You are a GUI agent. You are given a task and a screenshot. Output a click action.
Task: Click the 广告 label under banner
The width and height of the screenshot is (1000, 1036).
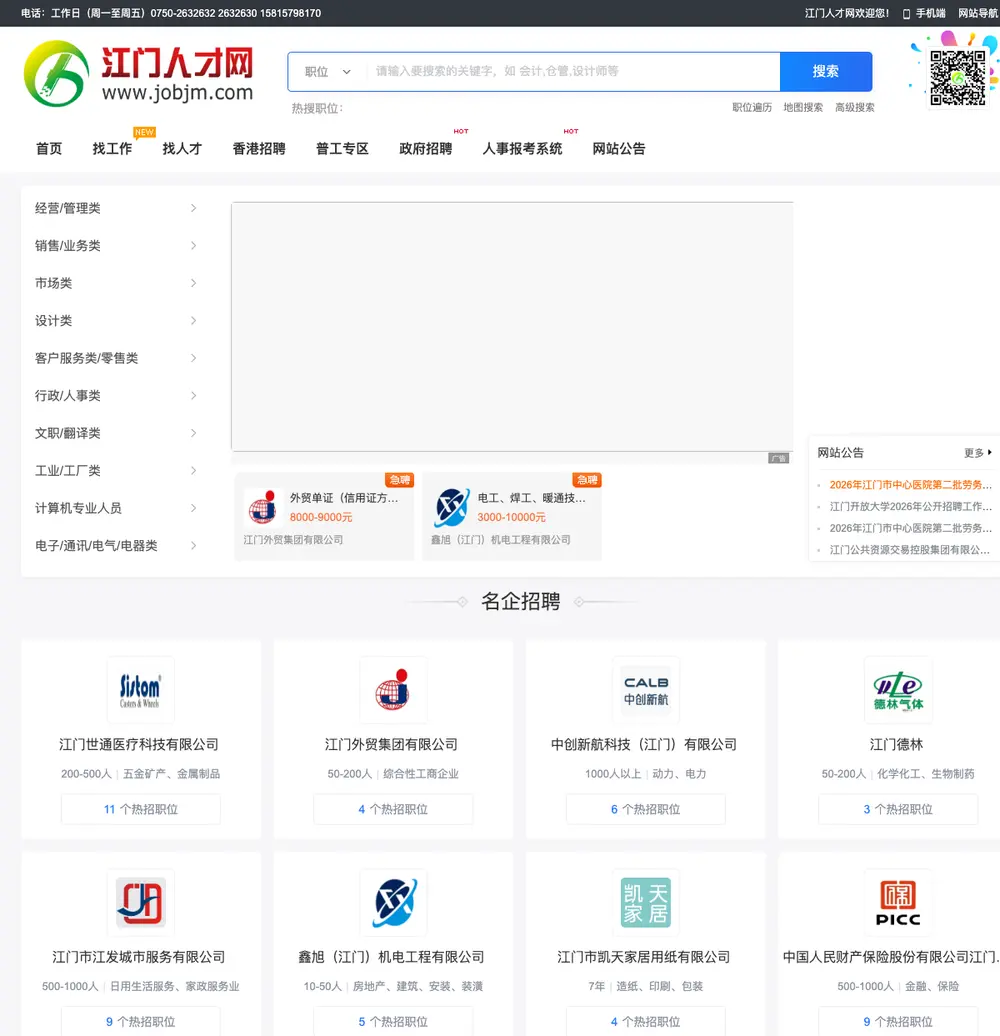779,458
